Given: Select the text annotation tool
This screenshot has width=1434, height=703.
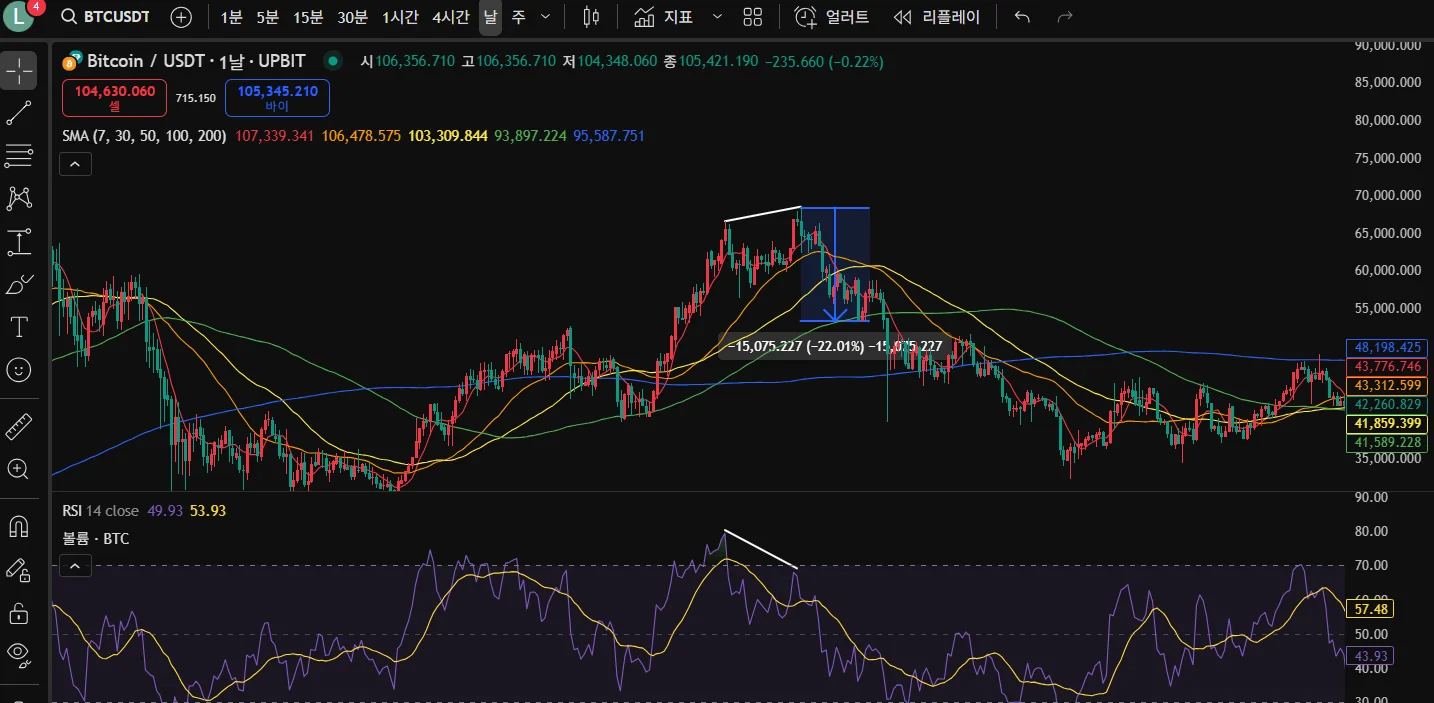Looking at the screenshot, I should pyautogui.click(x=19, y=327).
